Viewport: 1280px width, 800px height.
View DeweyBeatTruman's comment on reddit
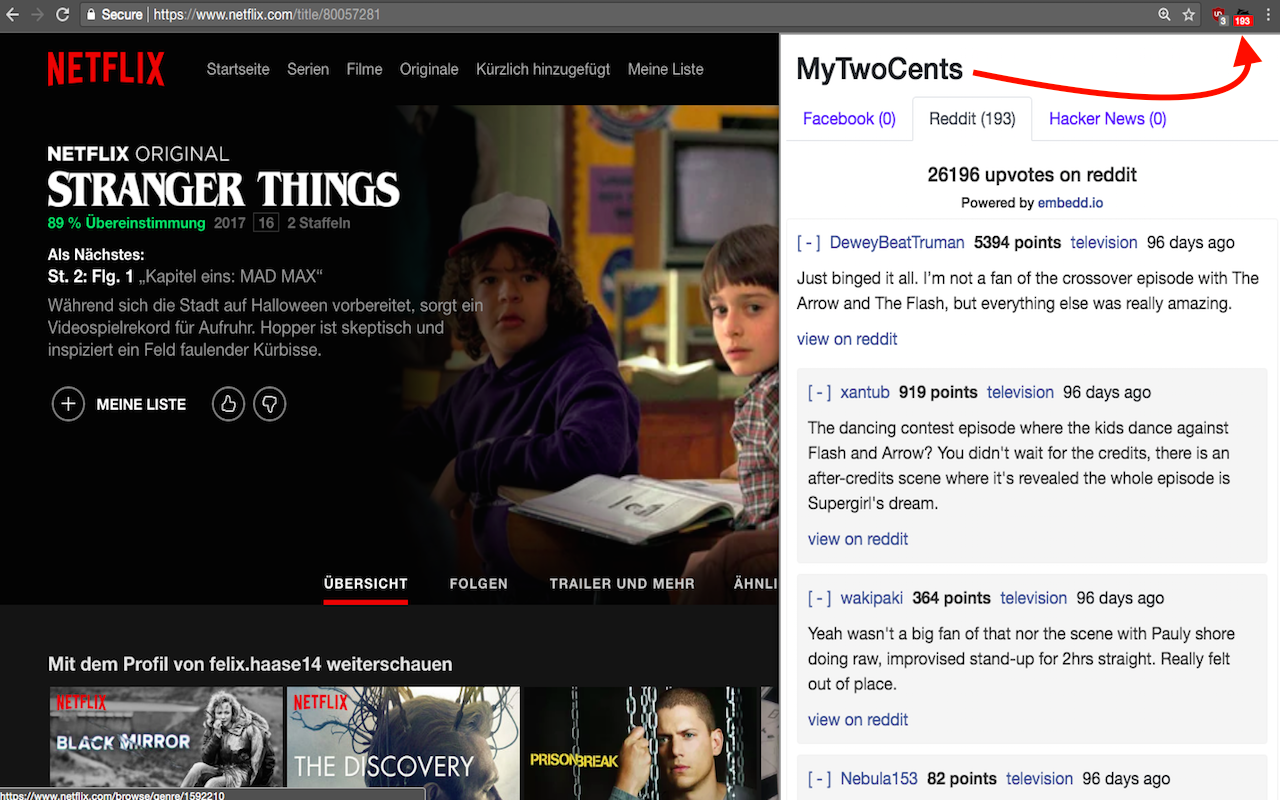tap(847, 339)
